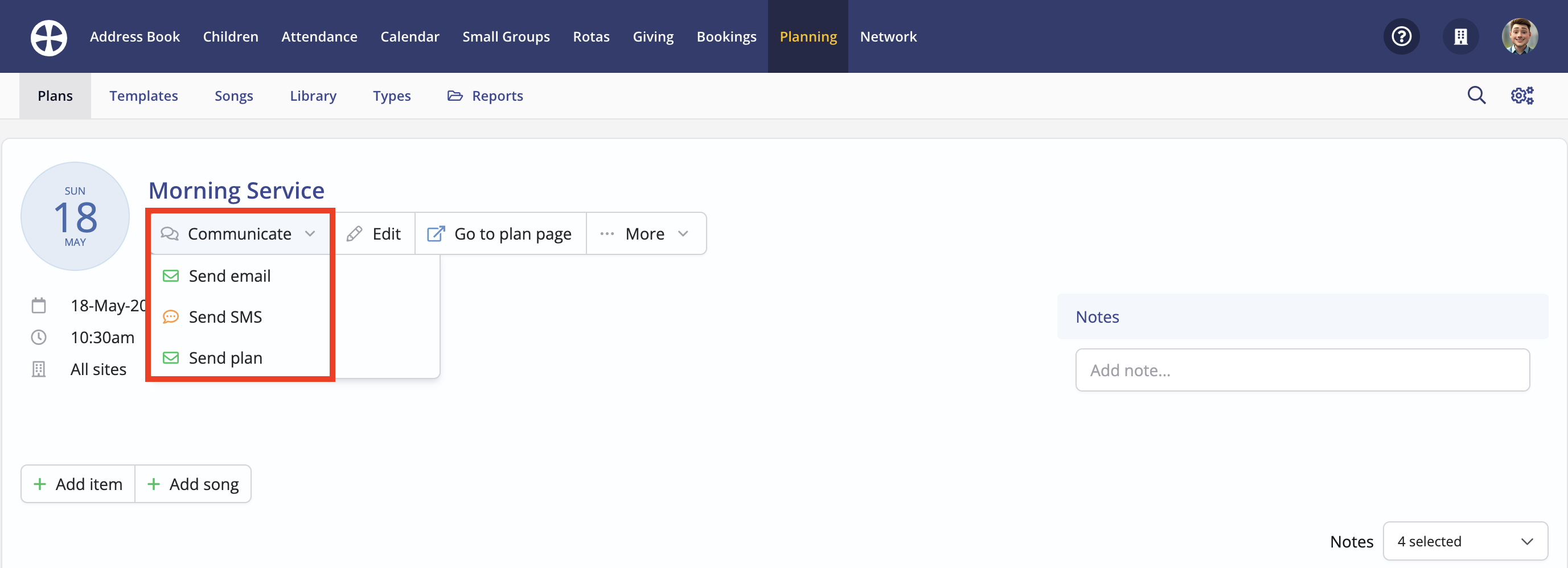
Task: Open the Calendar module
Action: pyautogui.click(x=410, y=36)
